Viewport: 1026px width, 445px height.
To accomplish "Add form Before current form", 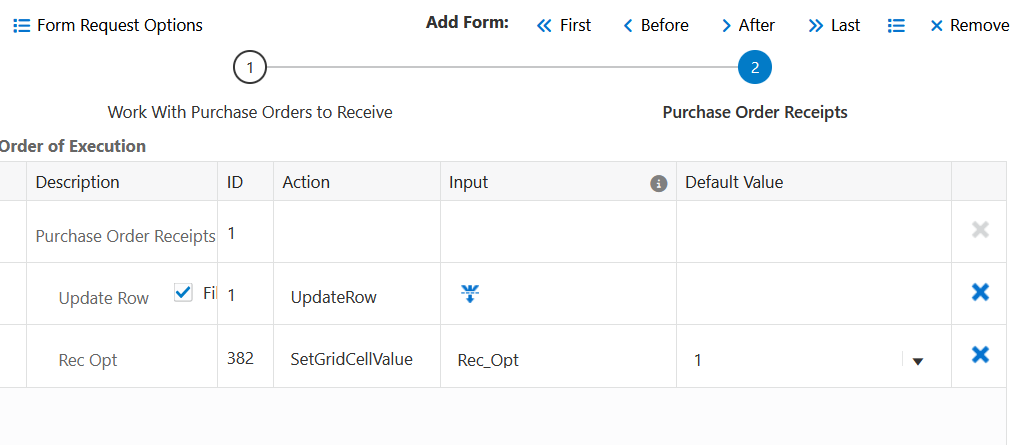I will click(x=656, y=26).
